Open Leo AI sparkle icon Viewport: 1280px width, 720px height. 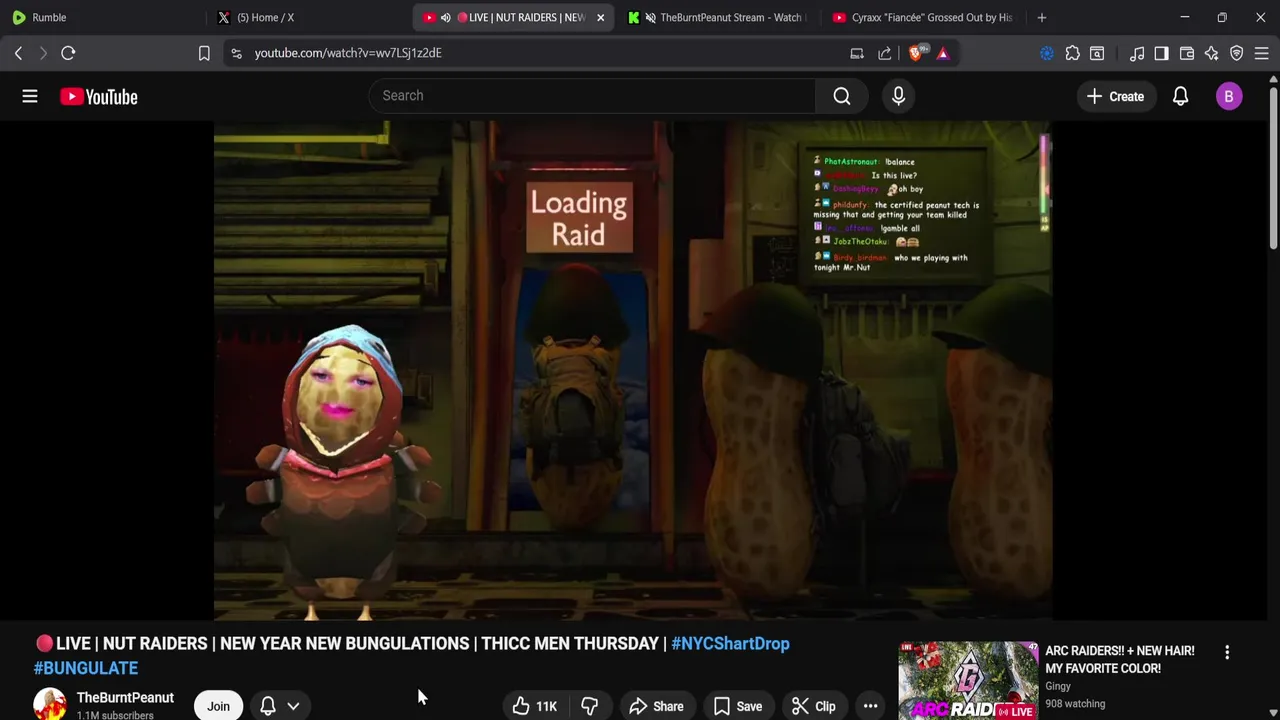click(x=1212, y=53)
